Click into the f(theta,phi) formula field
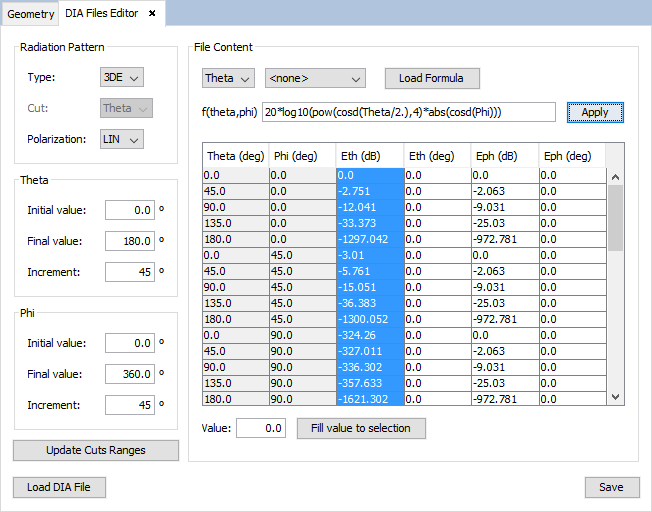The width and height of the screenshot is (652, 512). click(408, 112)
